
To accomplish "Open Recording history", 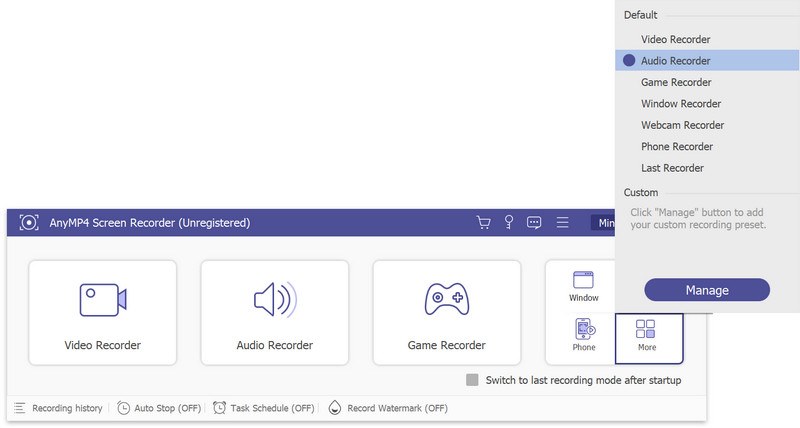I will point(58,408).
